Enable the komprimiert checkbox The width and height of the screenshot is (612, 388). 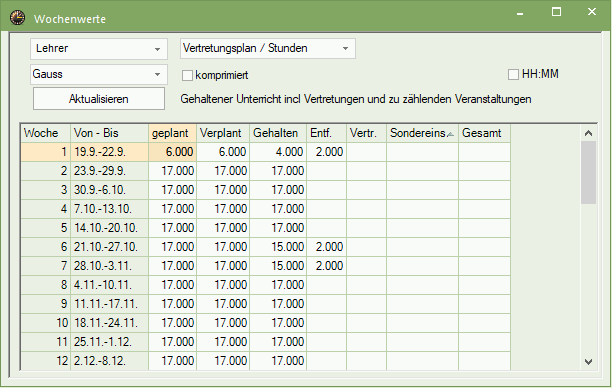(187, 75)
